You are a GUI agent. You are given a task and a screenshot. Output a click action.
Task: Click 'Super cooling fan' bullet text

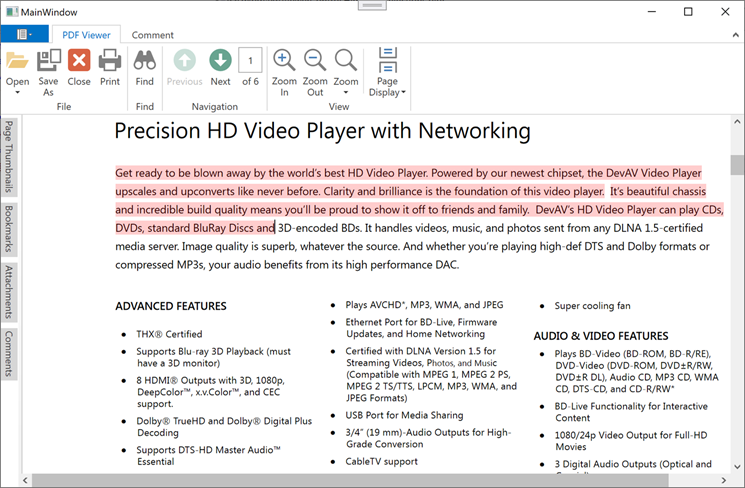(x=592, y=306)
